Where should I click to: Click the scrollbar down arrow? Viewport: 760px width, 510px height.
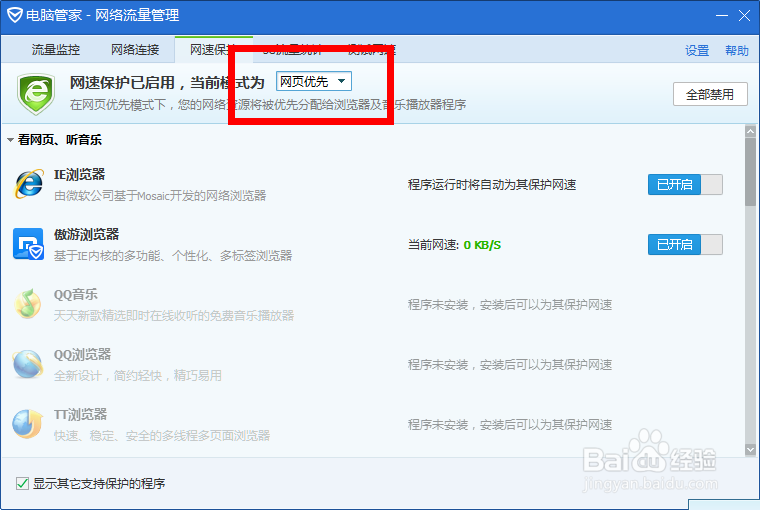[x=750, y=450]
